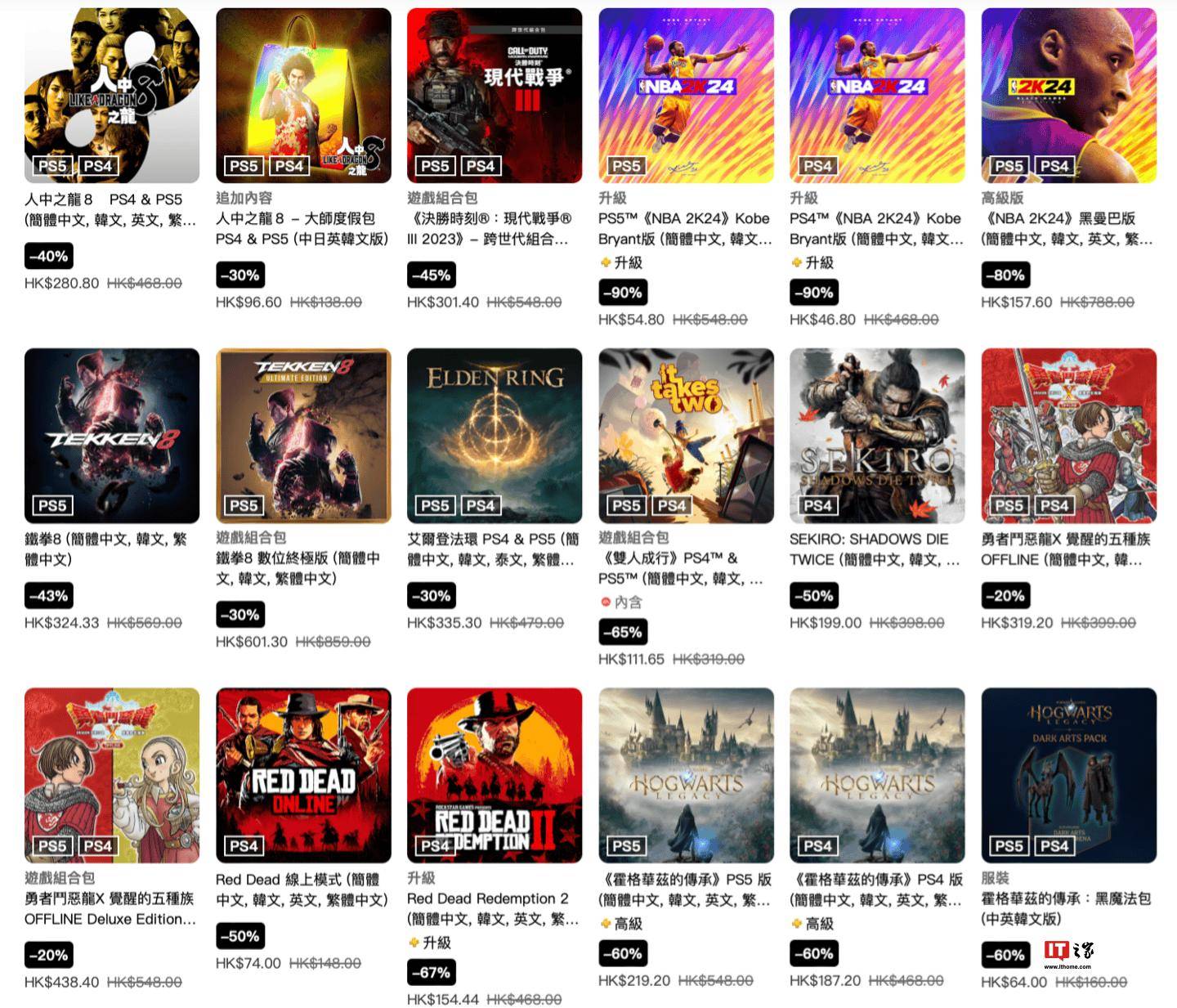Open the Red Dead 線上模式 title link
The width and height of the screenshot is (1177, 1008).
click(302, 889)
